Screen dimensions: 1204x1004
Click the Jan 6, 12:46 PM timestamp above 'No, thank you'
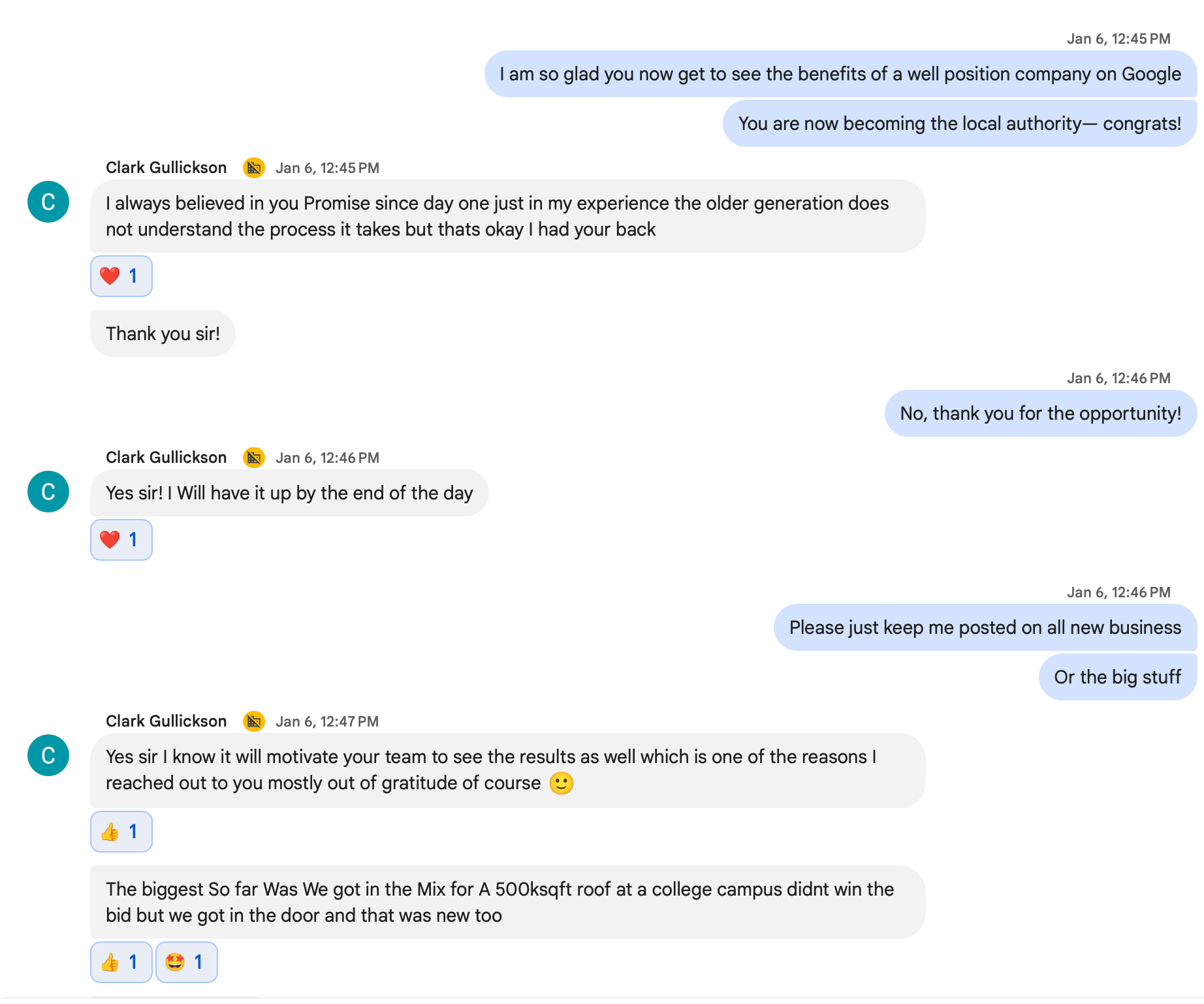coord(1118,378)
